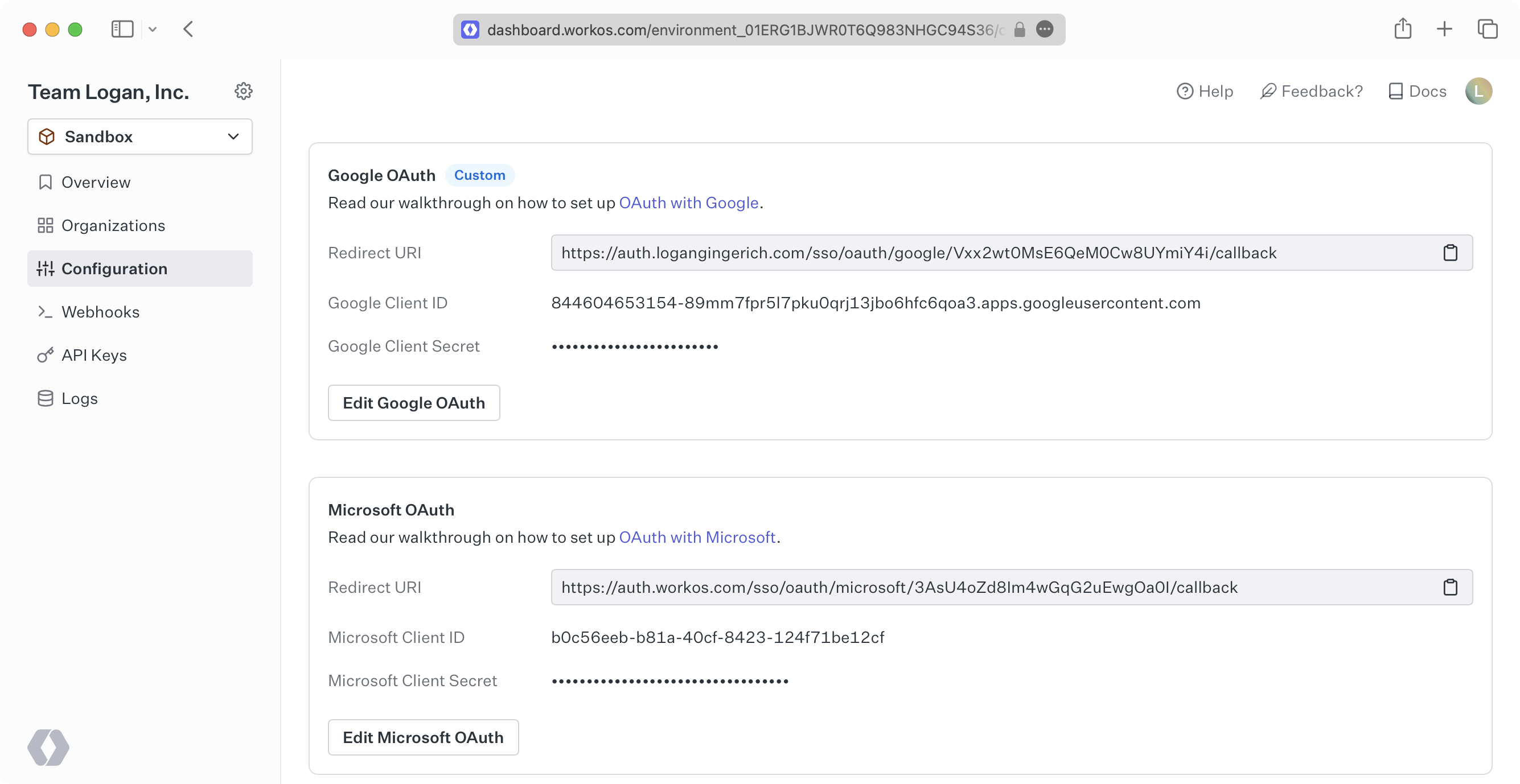Click the Google Redirect URI field
The image size is (1520, 784).
coord(1012,253)
